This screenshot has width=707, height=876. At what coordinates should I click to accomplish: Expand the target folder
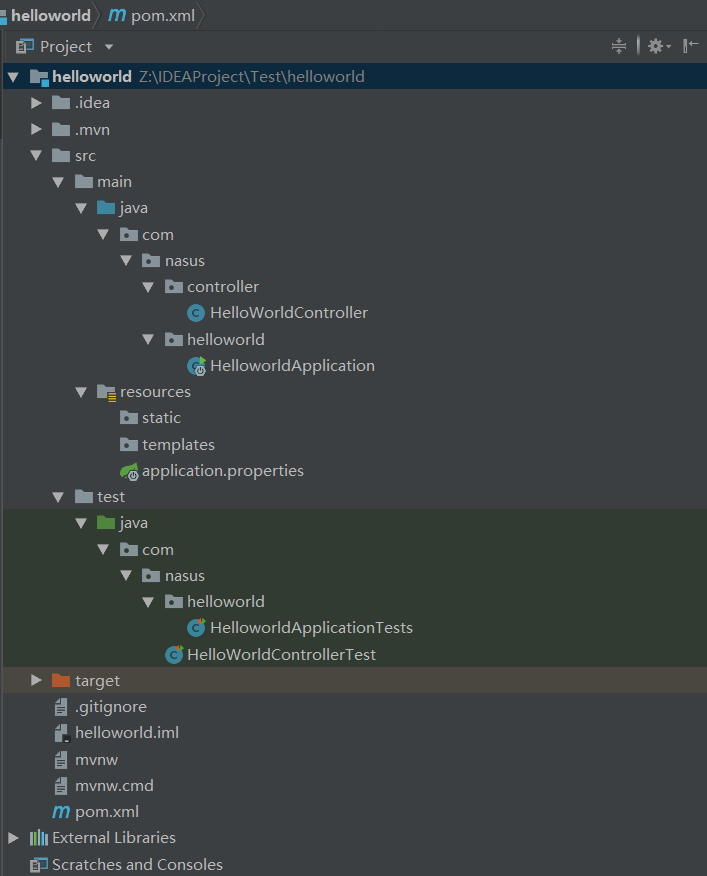36,679
